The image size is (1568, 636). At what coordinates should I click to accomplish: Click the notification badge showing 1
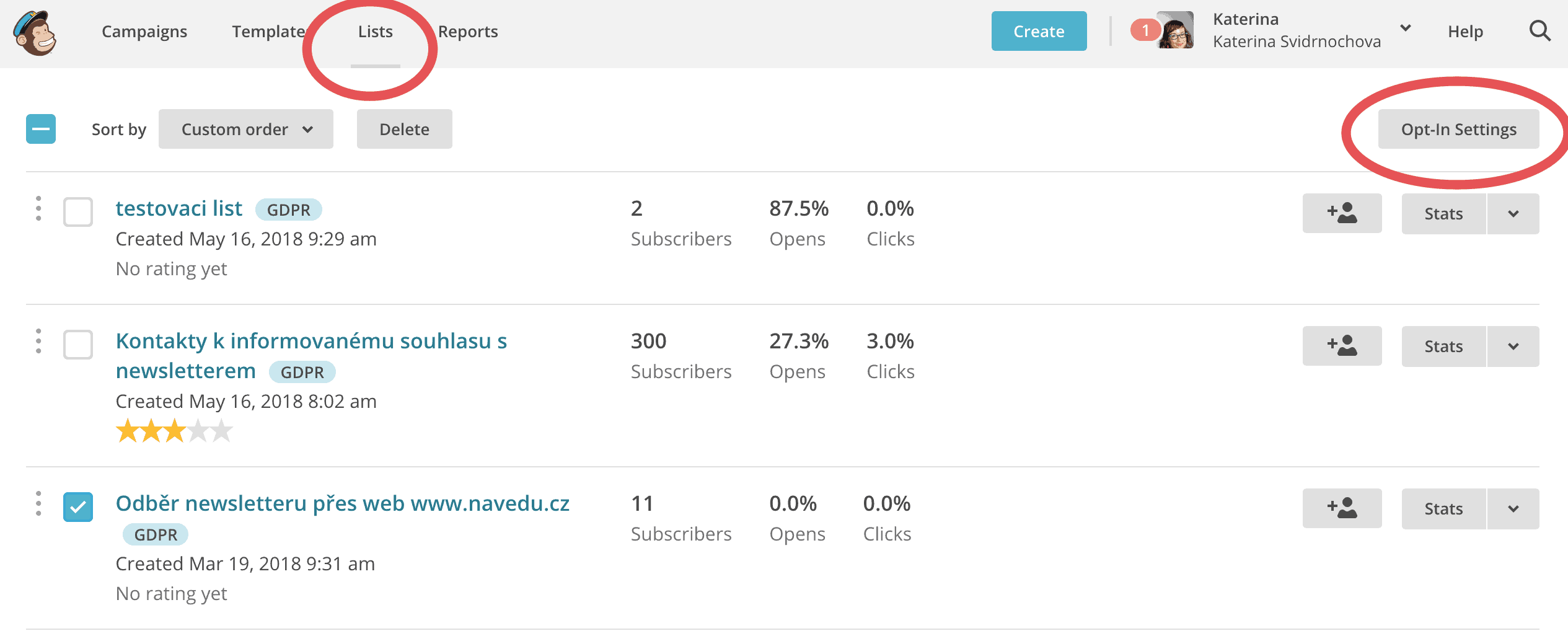coord(1145,30)
